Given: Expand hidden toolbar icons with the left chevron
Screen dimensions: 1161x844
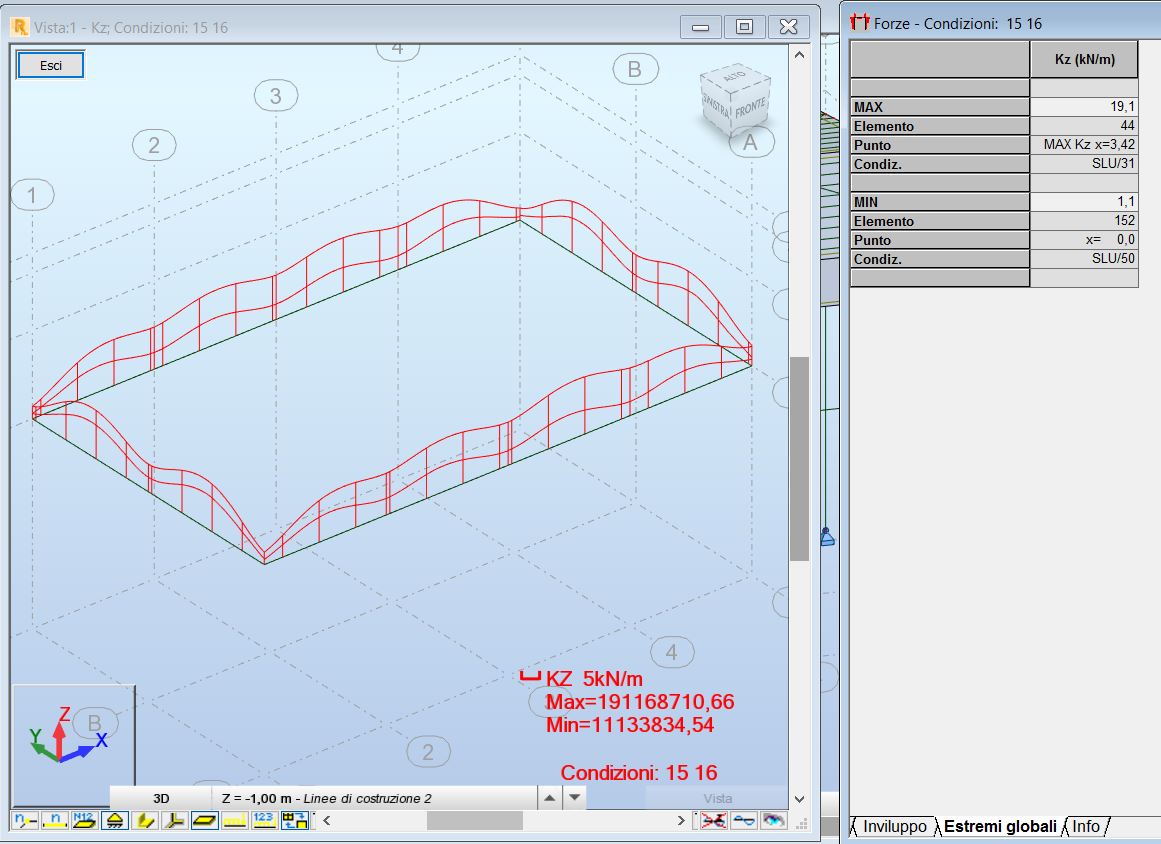Looking at the screenshot, I should (x=327, y=819).
